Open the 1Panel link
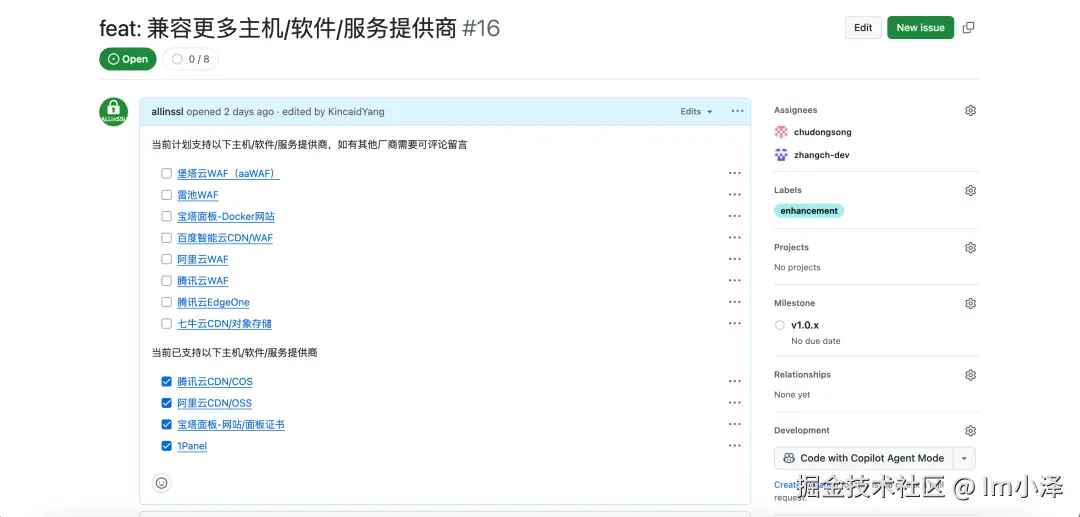 click(x=192, y=445)
